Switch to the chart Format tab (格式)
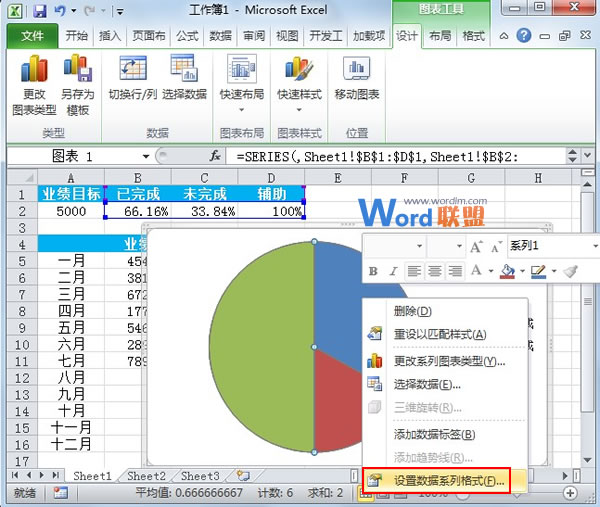Viewport: 600px width, 507px height. 473,36
